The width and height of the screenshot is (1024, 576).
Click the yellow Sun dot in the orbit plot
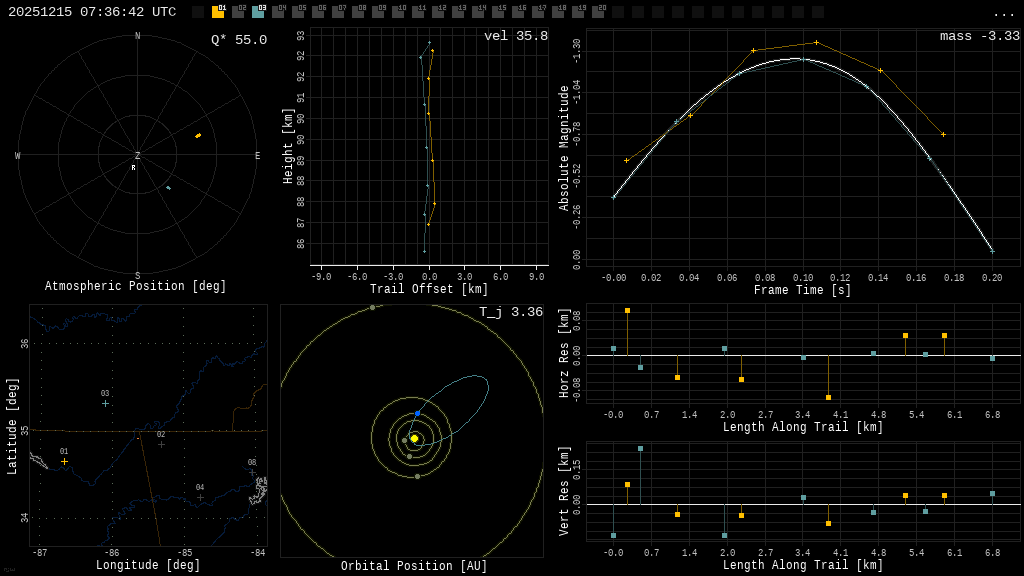[x=414, y=438]
